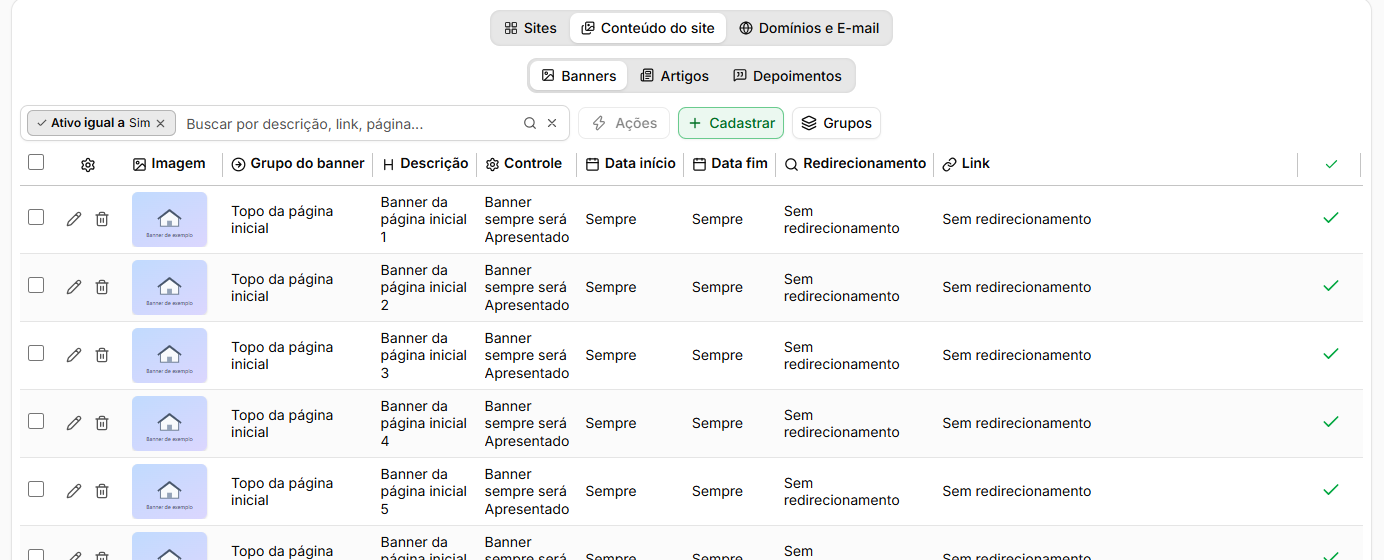
Task: Click active checkmark for banner 2 row
Action: click(1331, 285)
